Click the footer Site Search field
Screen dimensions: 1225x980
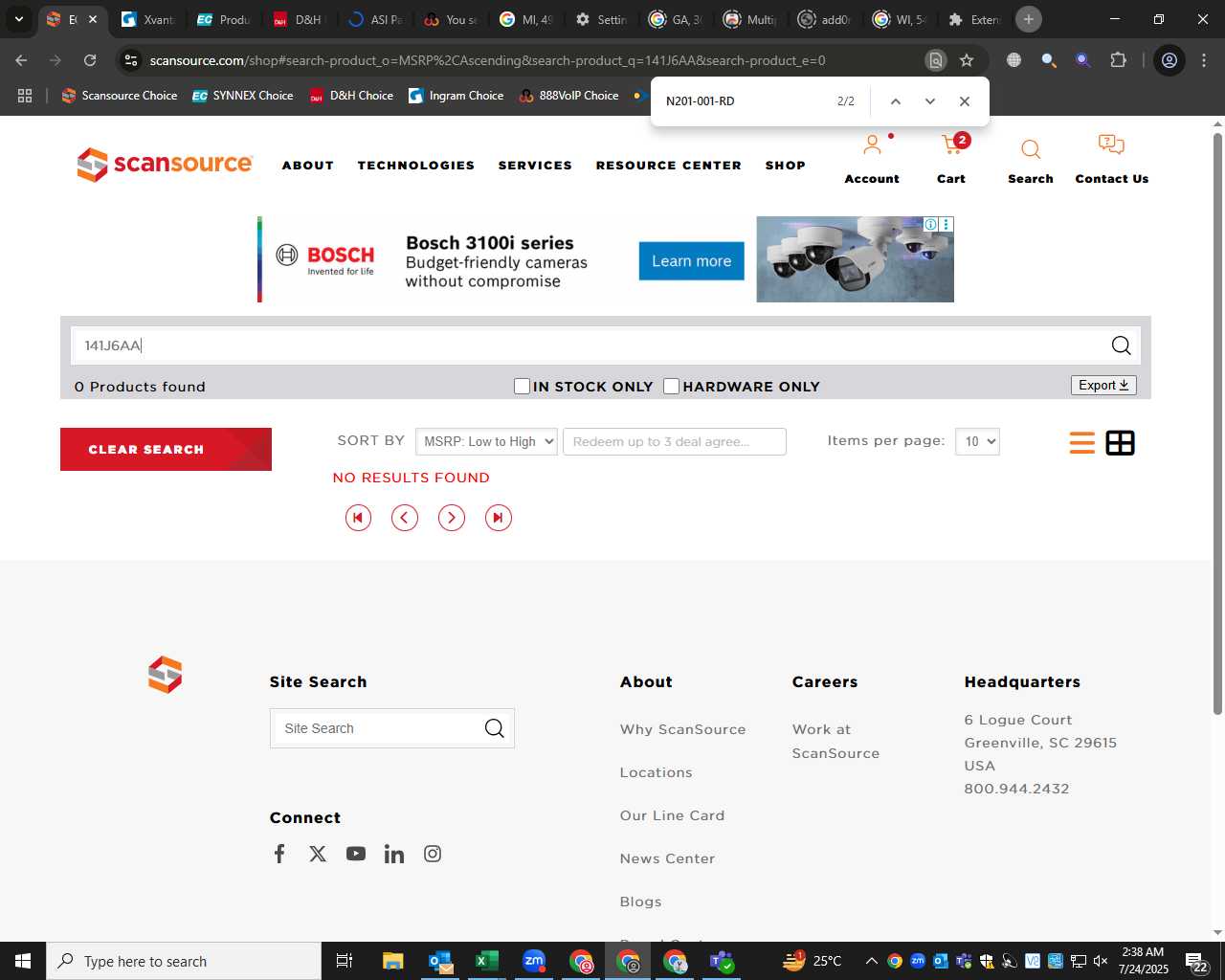click(x=378, y=728)
